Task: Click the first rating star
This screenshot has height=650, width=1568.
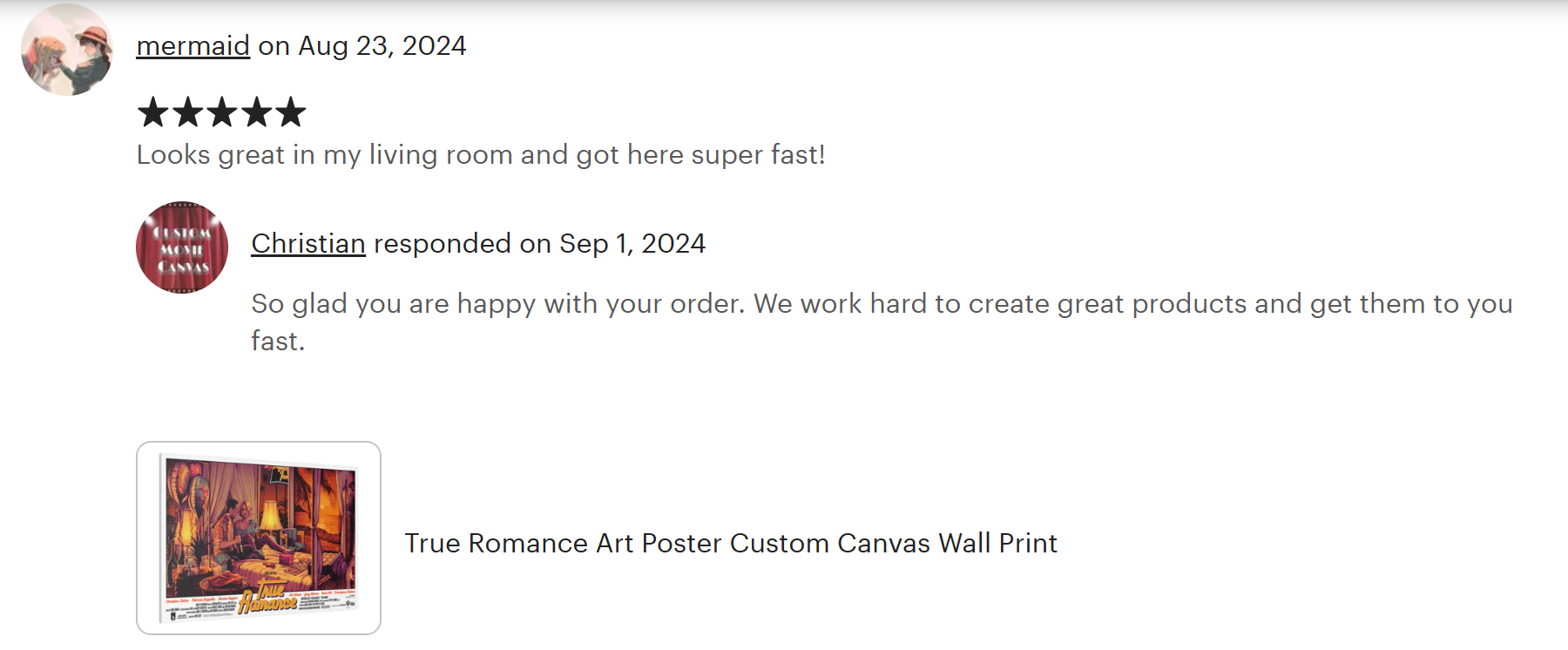Action: (153, 112)
